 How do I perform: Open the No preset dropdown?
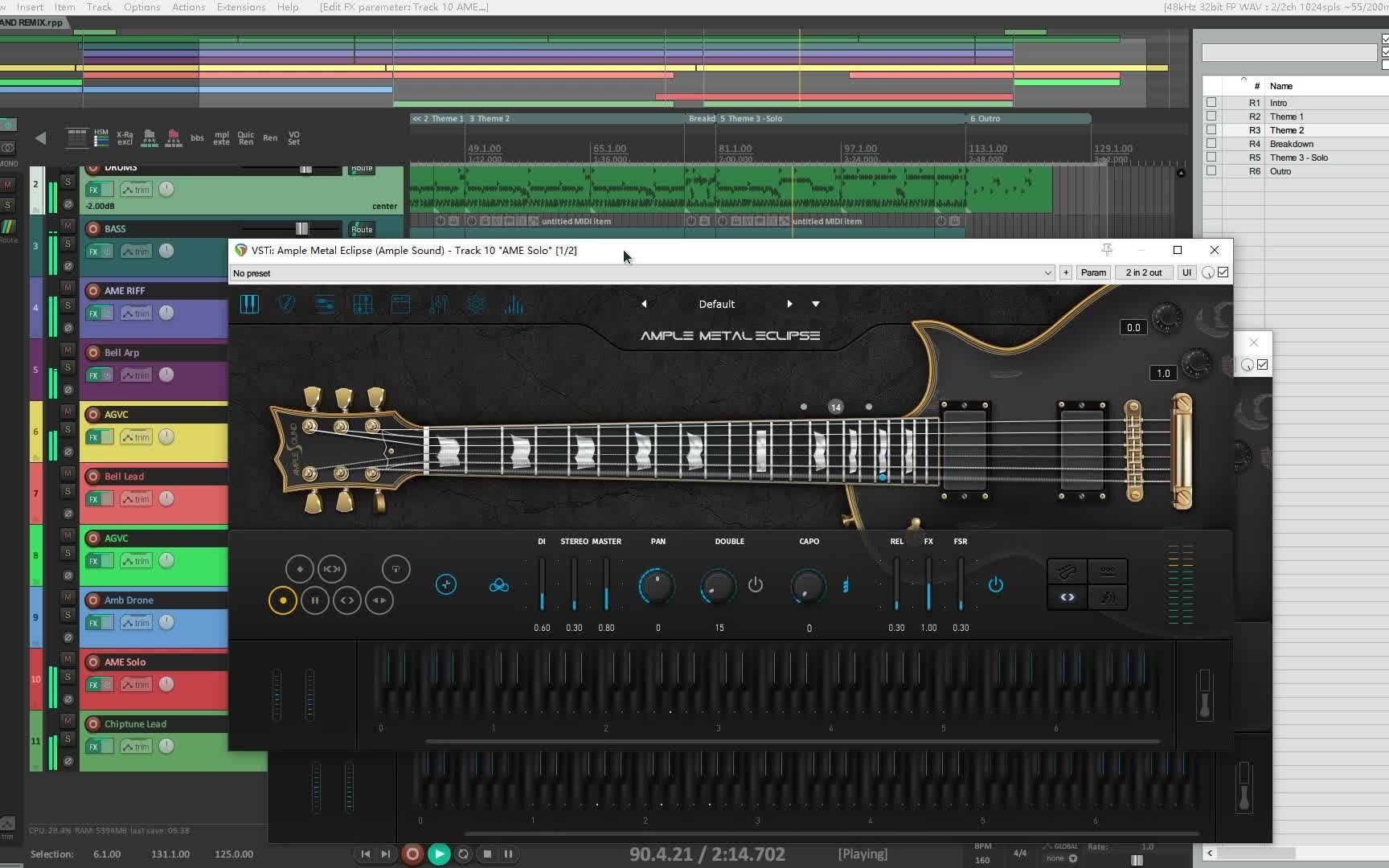pos(641,273)
